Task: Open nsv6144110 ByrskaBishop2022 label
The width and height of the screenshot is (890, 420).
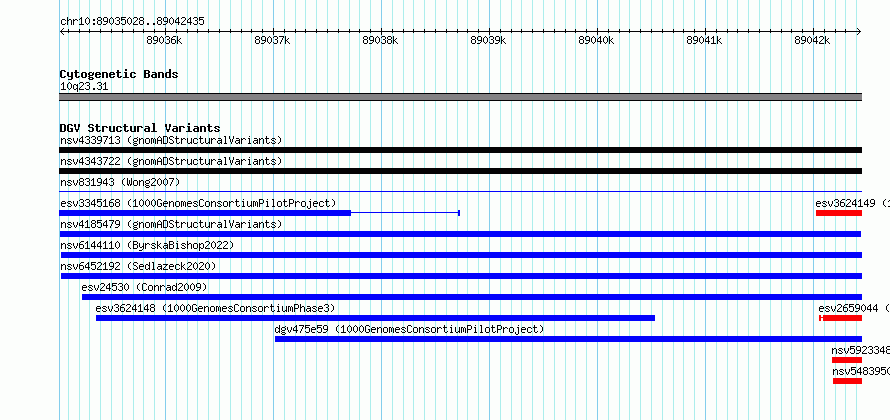Action: [147, 245]
